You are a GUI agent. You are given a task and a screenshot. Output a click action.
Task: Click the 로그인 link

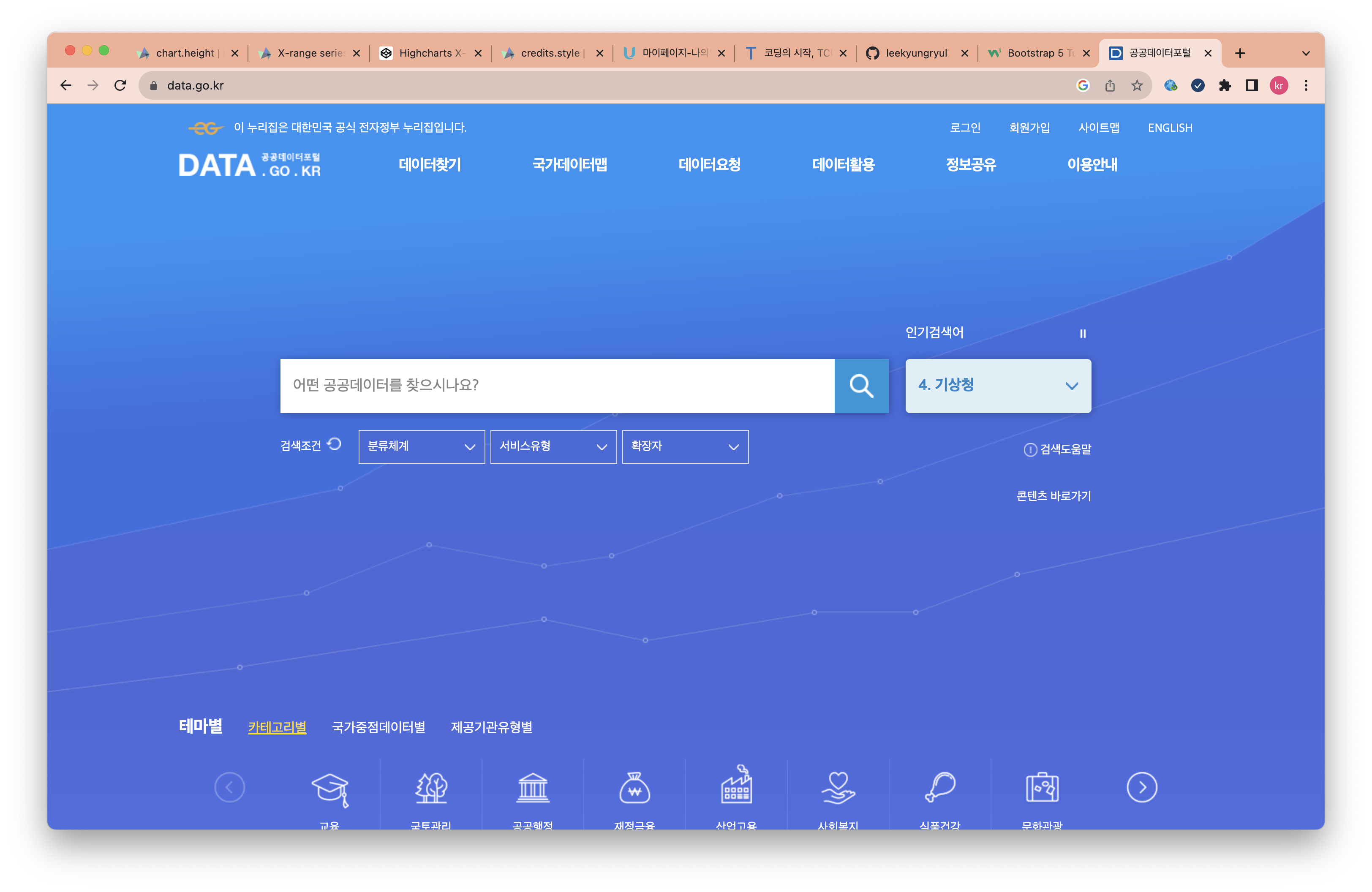[x=965, y=128]
